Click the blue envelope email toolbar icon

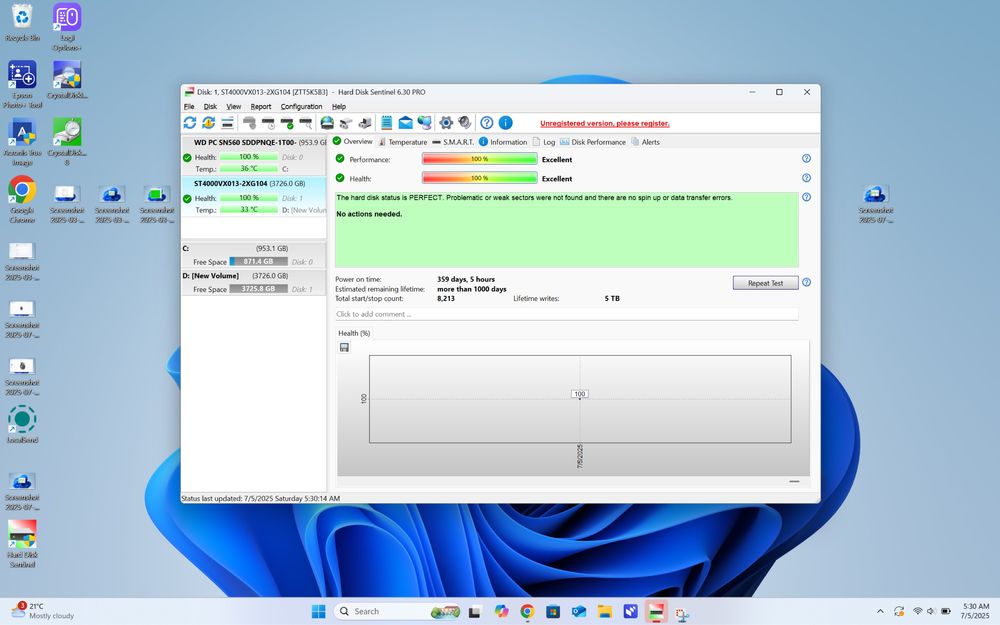click(x=406, y=122)
